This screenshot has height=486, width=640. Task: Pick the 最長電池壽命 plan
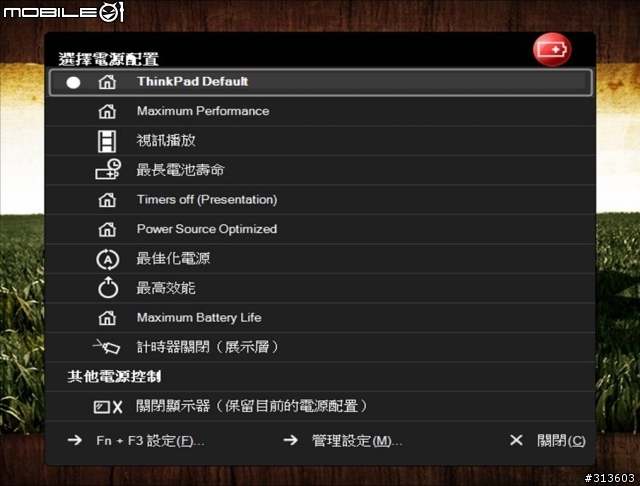[x=320, y=170]
